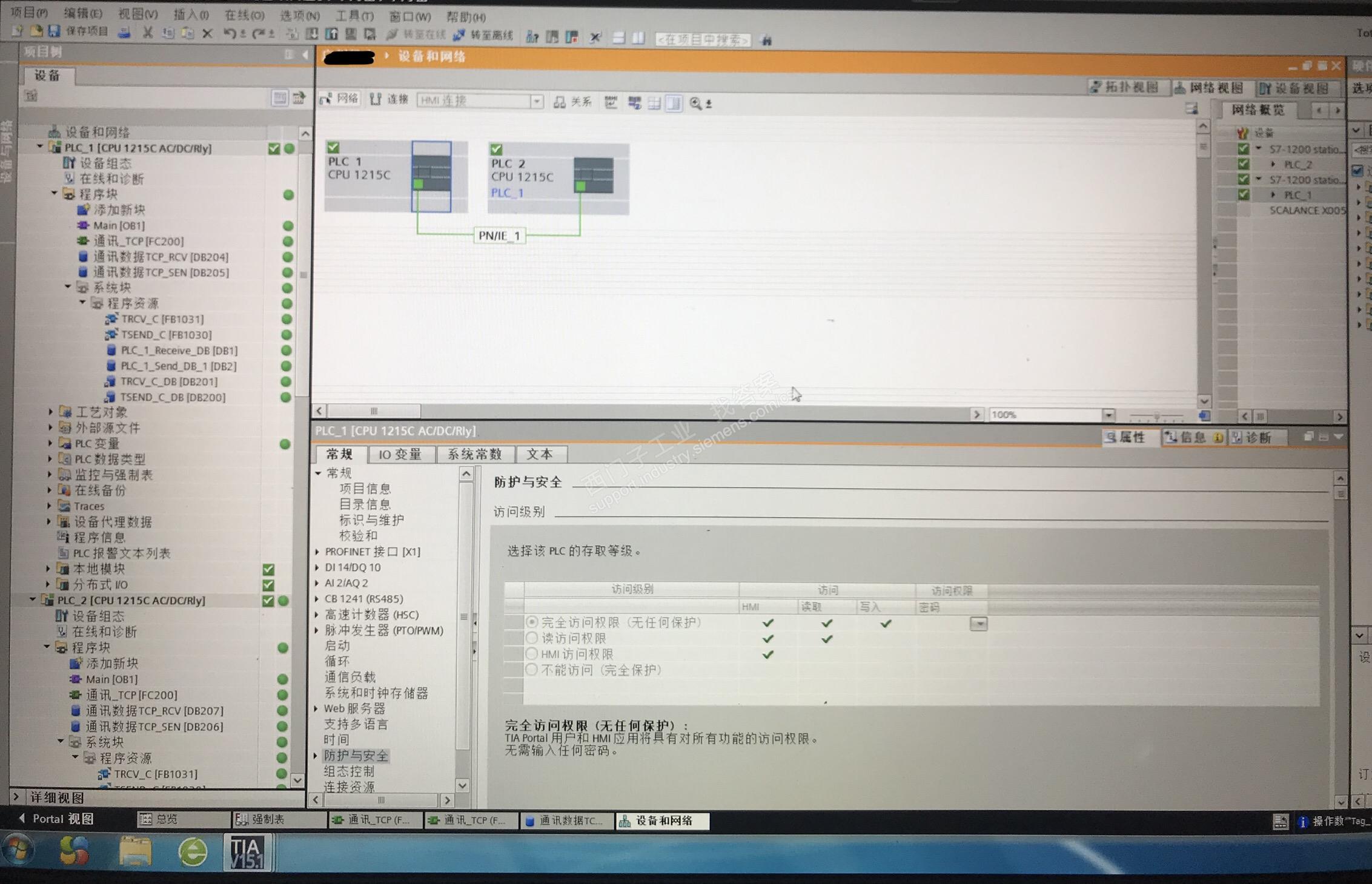Screen dimensions: 1372x884
Task: Click the zoom slider below the network view
Action: click(x=1156, y=416)
